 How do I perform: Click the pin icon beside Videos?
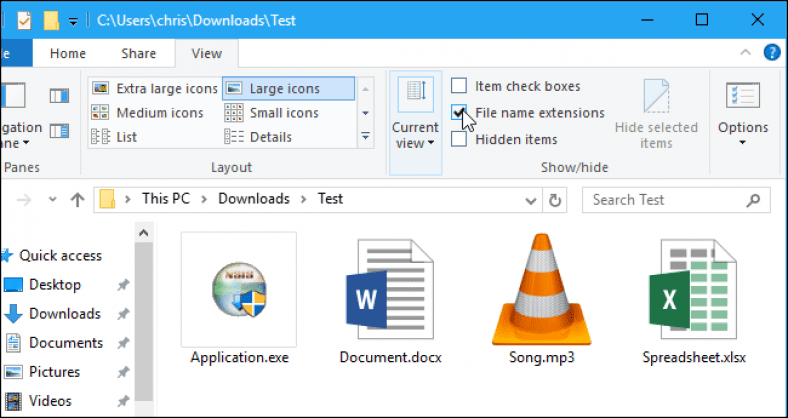(122, 402)
